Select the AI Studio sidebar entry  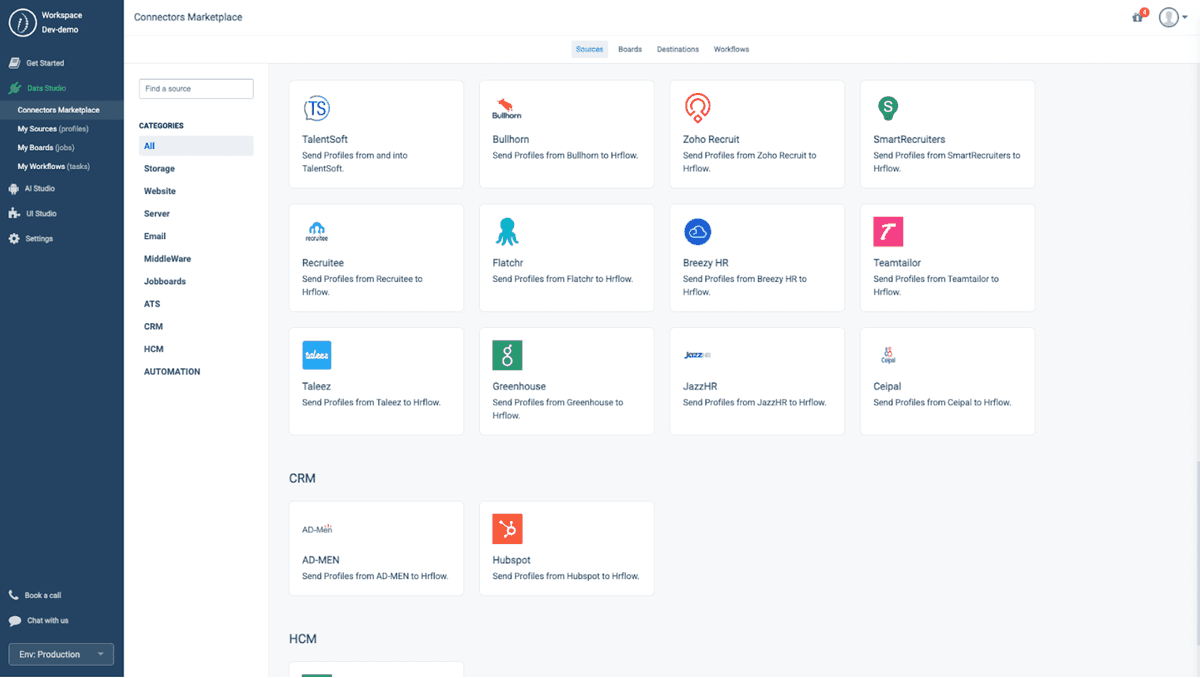(x=40, y=190)
